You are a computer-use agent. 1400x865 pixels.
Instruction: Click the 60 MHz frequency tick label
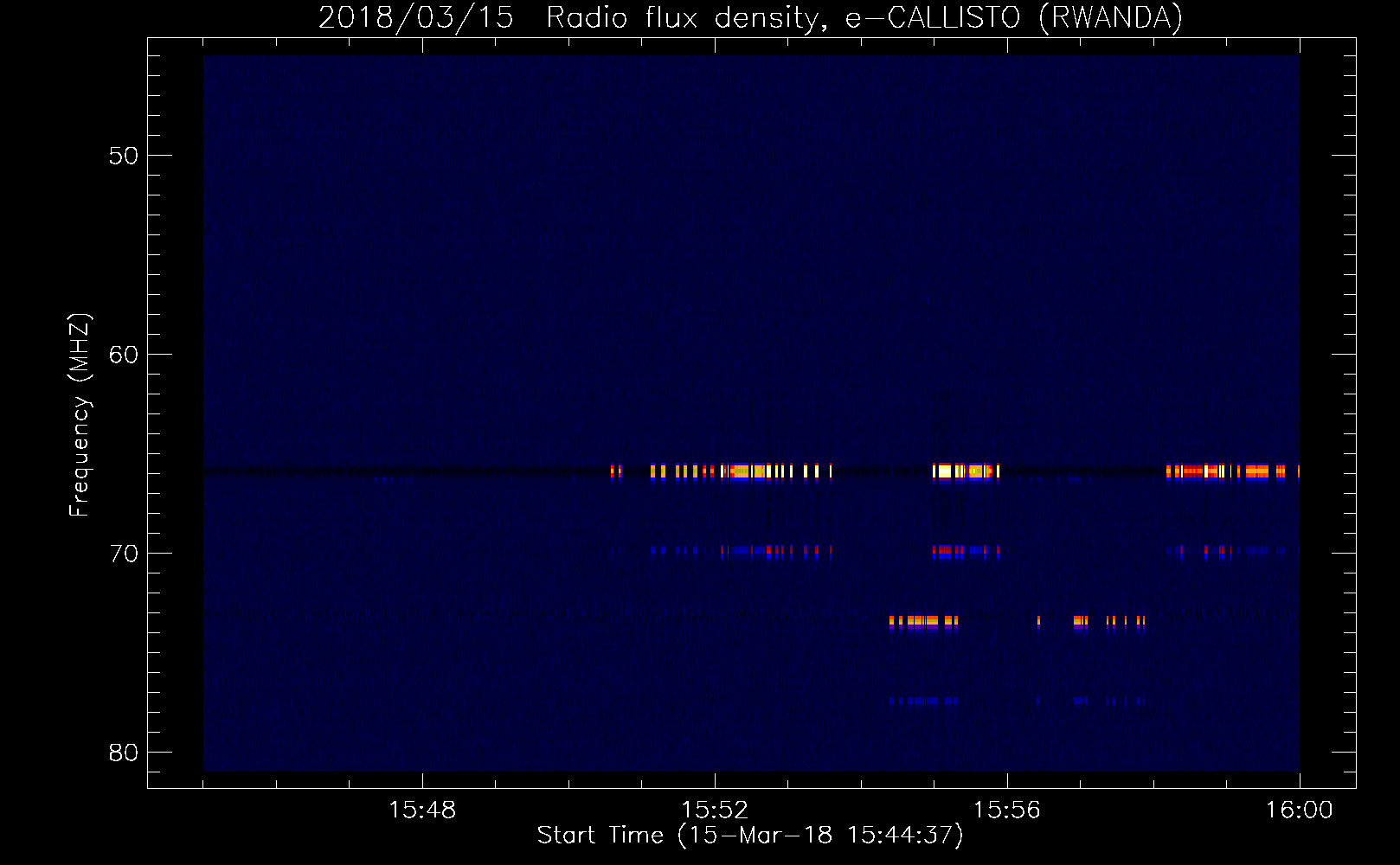(x=124, y=355)
